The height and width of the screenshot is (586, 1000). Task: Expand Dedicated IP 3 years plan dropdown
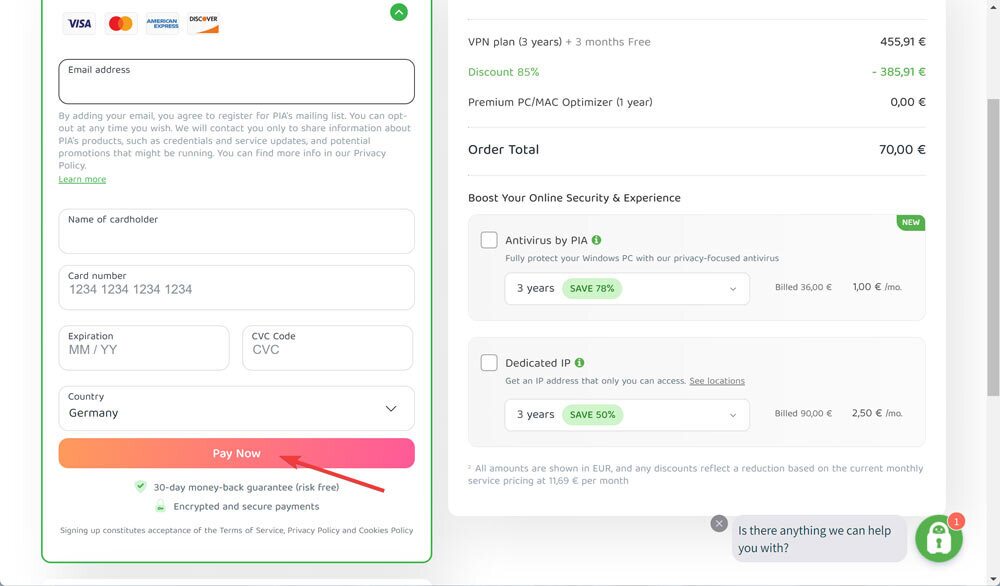pos(627,414)
